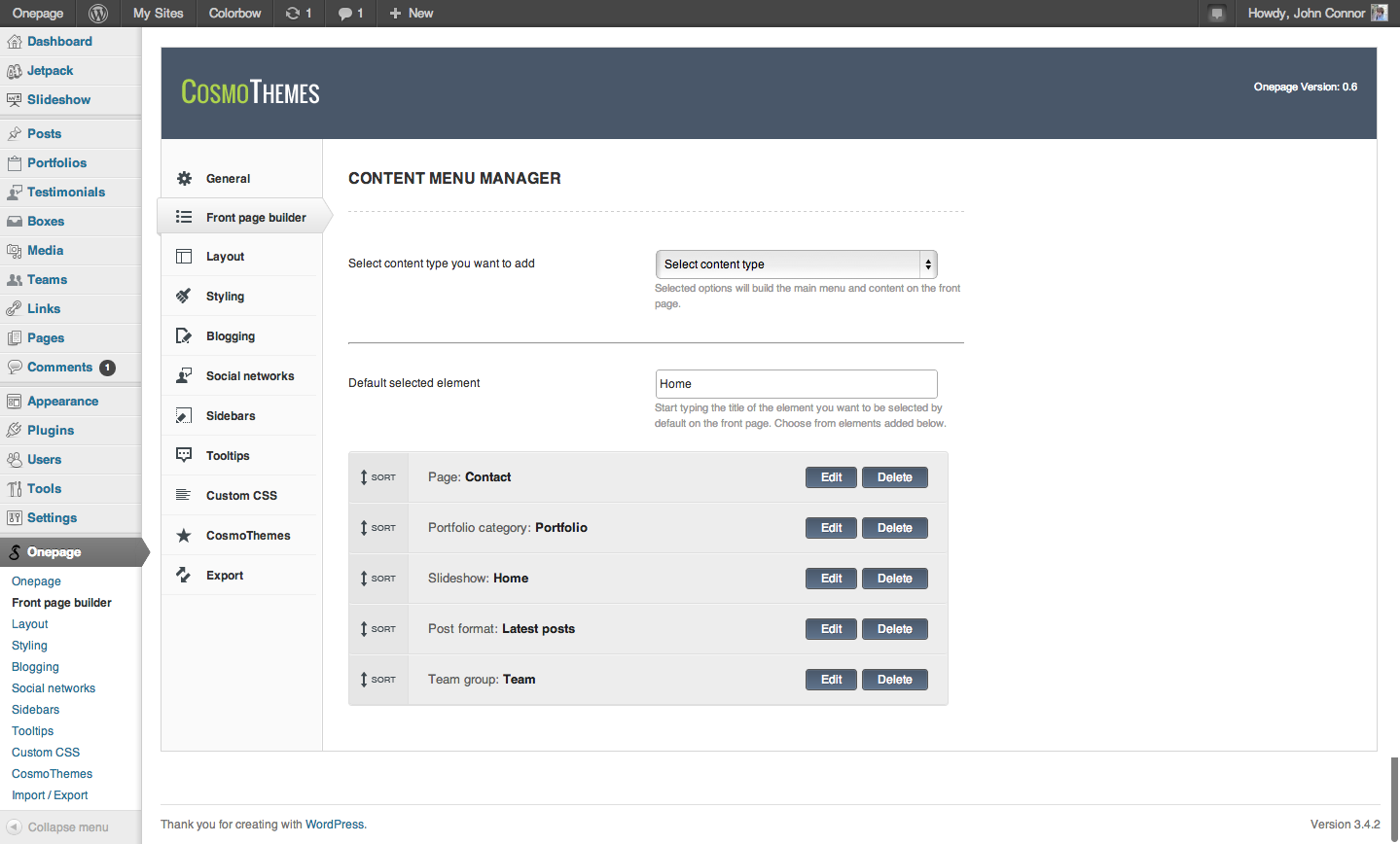This screenshot has width=1400, height=844.
Task: Click the Styling paintbrush icon
Action: click(x=184, y=297)
